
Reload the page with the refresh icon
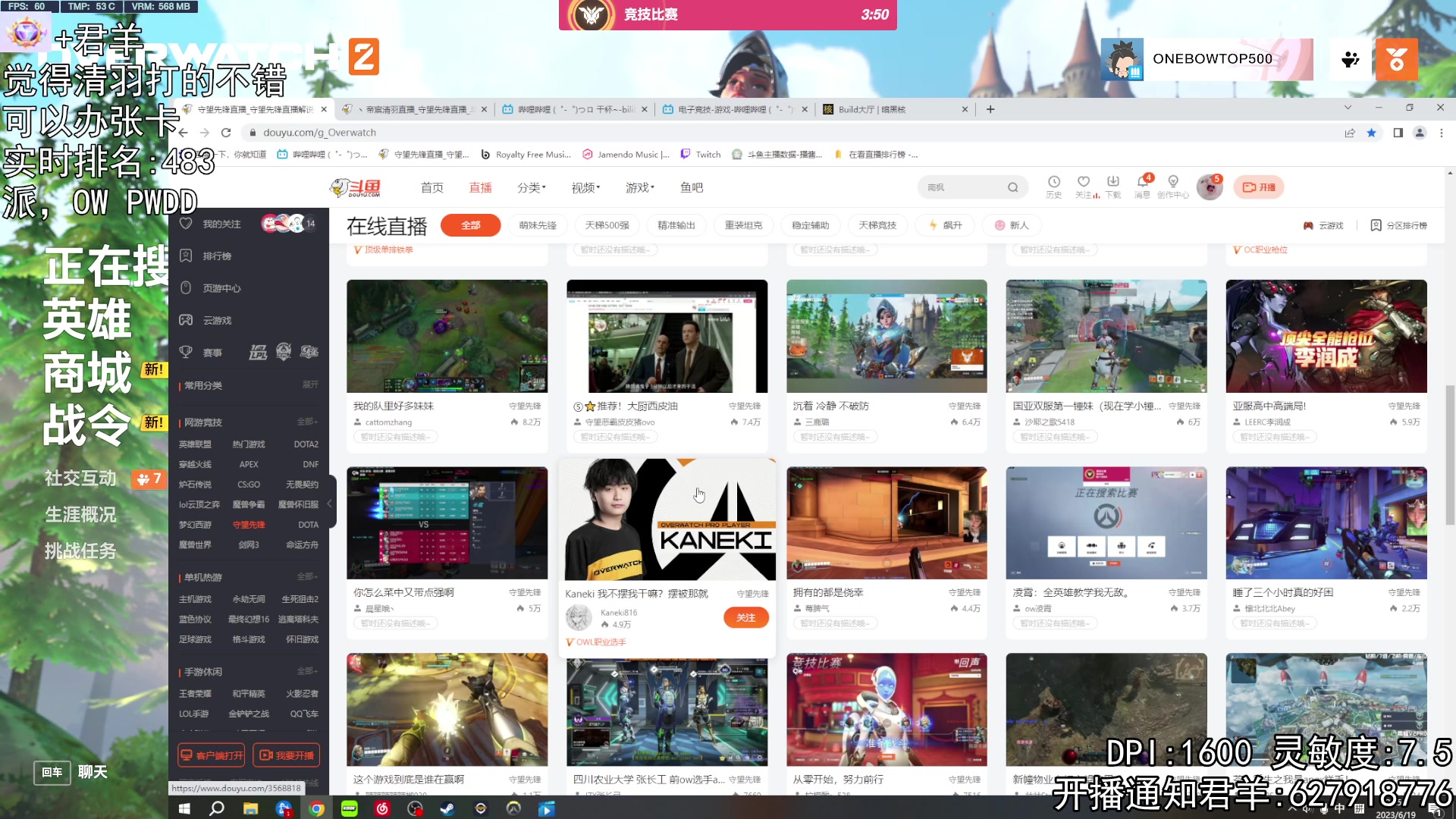pos(225,133)
